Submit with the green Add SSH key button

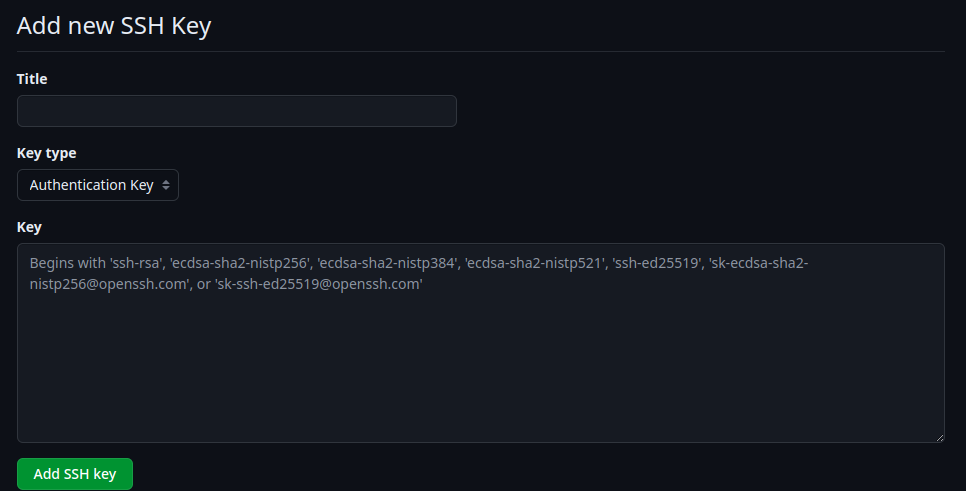click(x=75, y=474)
